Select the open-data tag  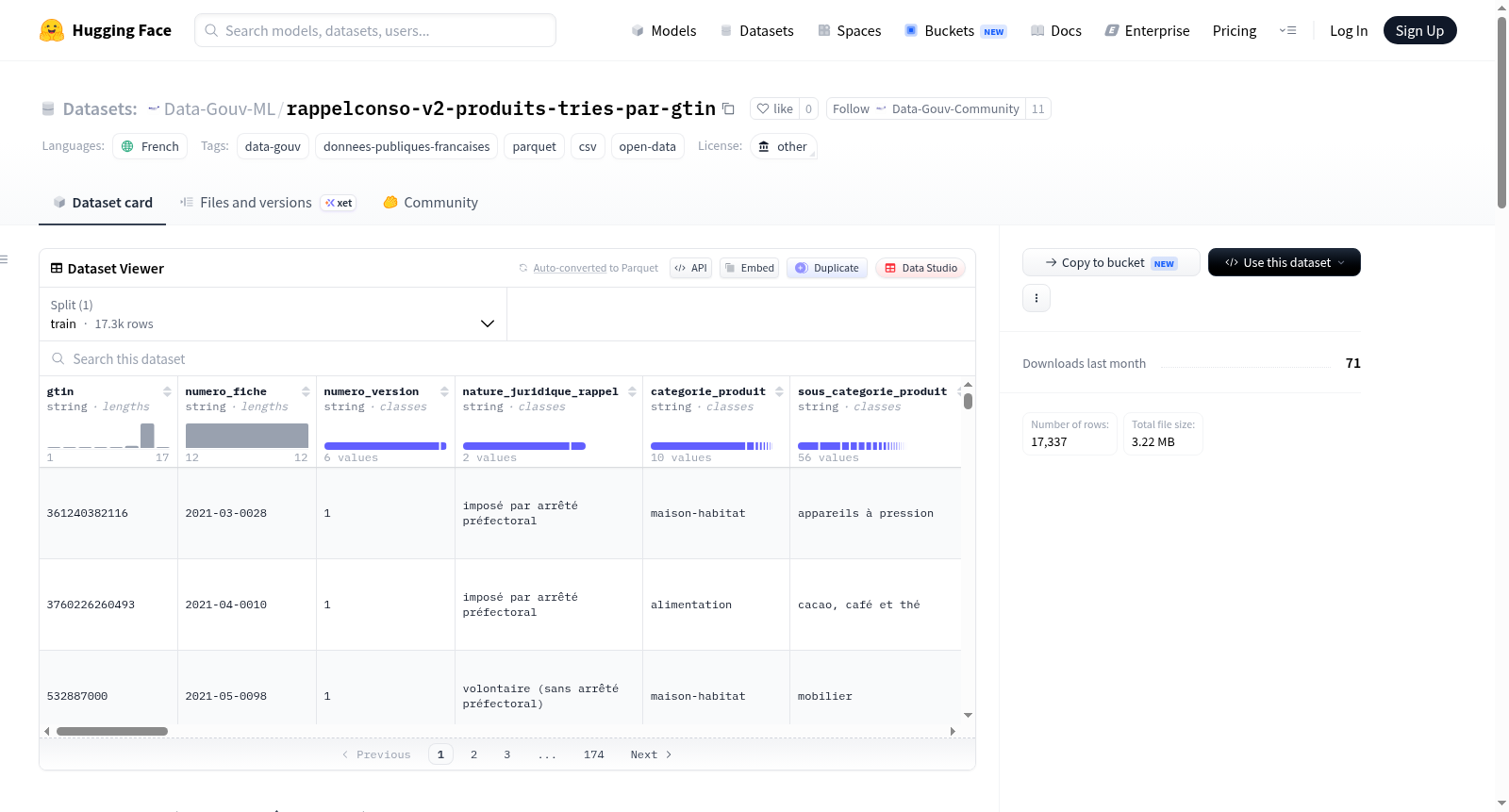(x=647, y=146)
